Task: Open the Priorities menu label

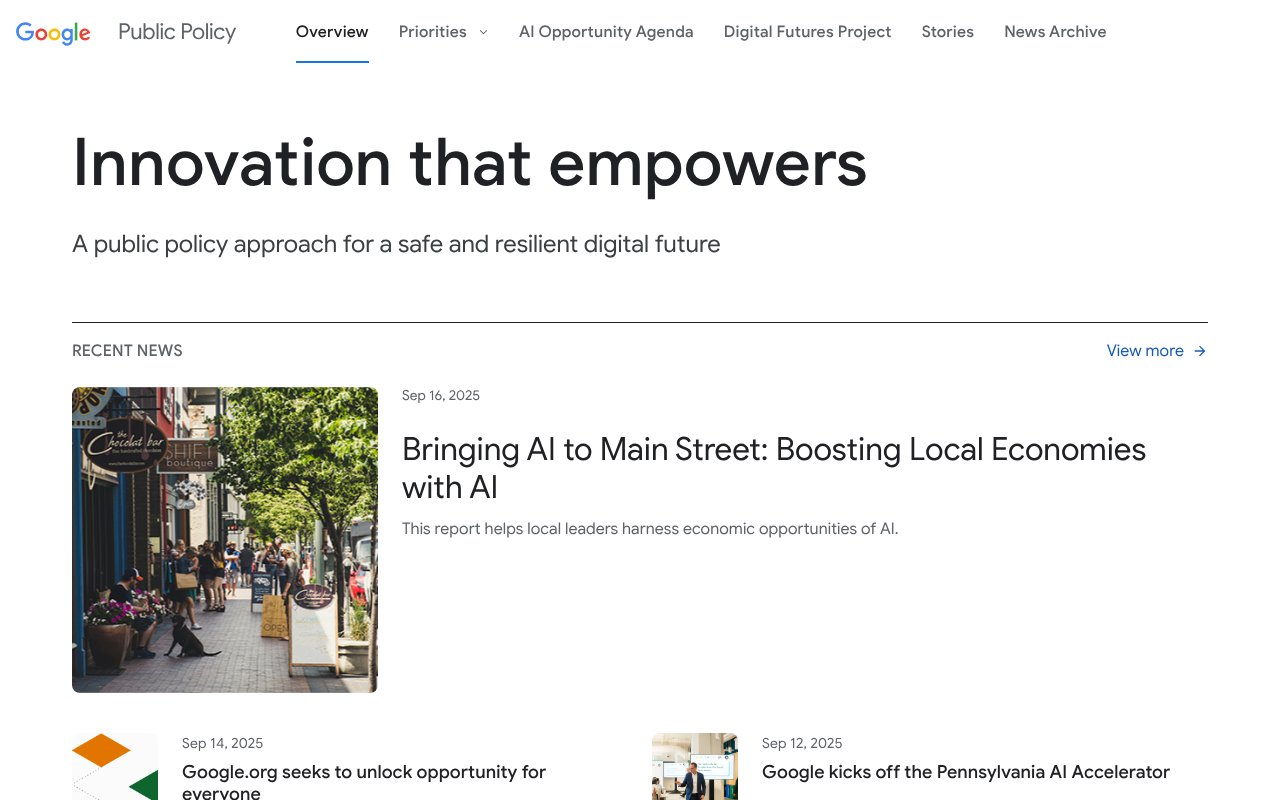Action: (x=432, y=32)
